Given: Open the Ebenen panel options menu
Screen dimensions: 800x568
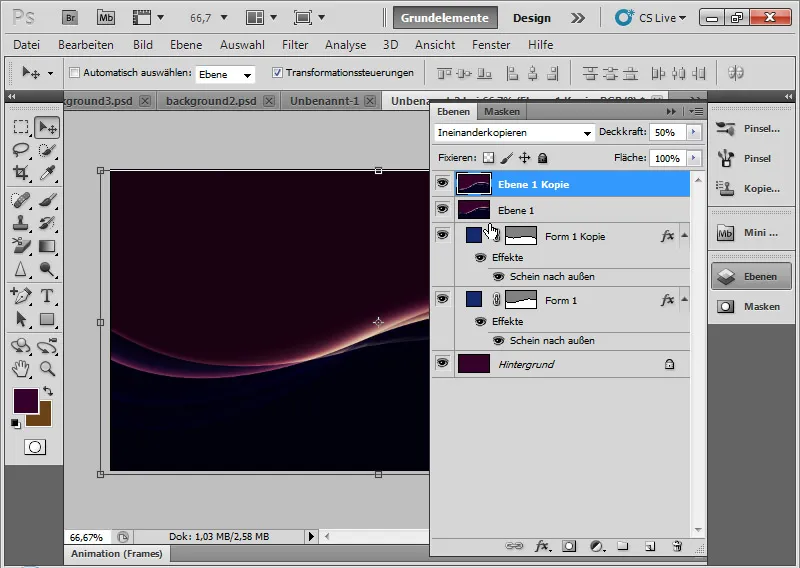Looking at the screenshot, I should click(696, 111).
